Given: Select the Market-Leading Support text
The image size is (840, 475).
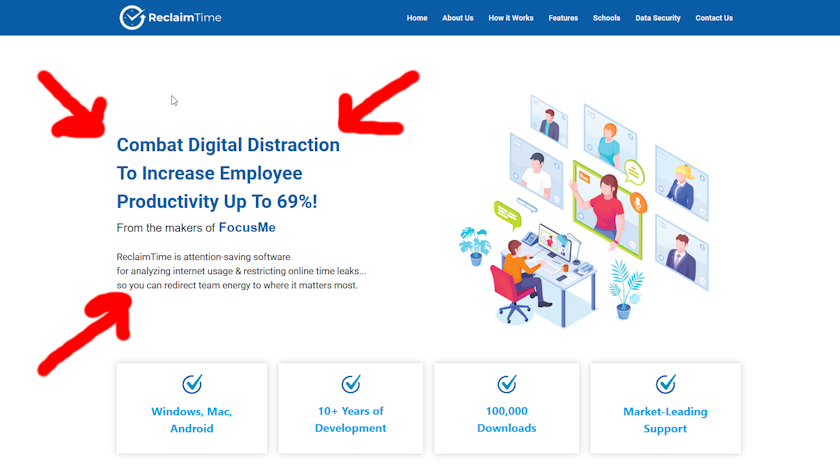Looking at the screenshot, I should tap(665, 420).
